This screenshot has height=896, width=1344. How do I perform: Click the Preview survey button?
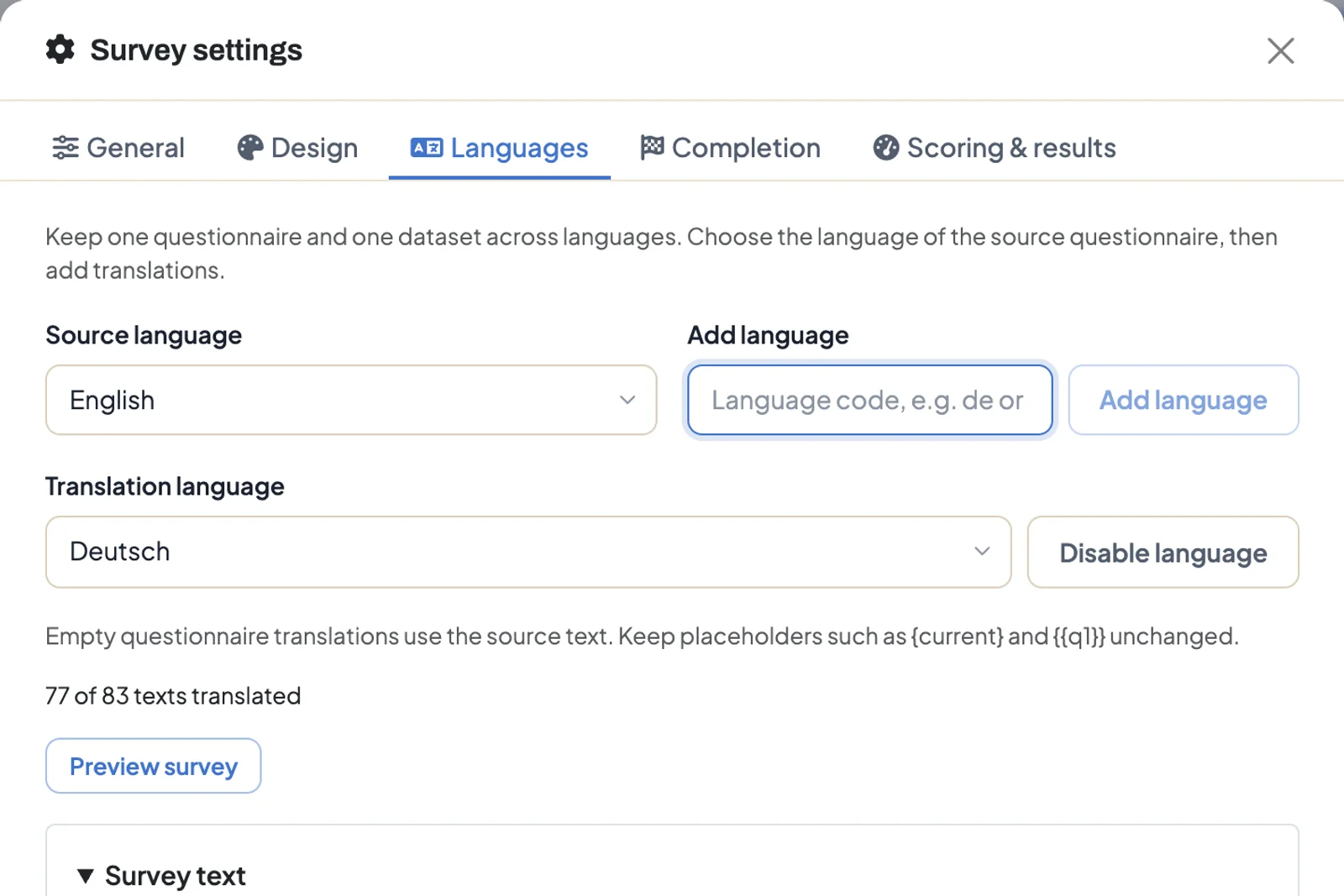[154, 766]
